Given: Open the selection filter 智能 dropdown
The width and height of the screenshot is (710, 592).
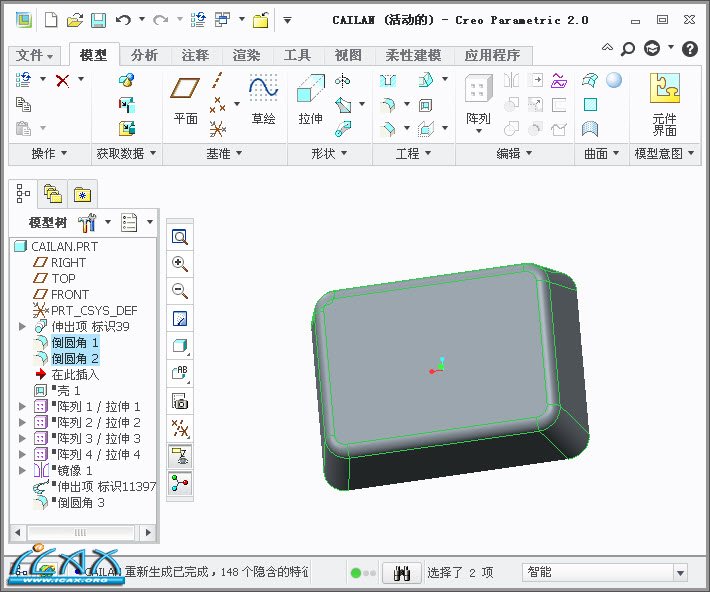Looking at the screenshot, I should point(680,573).
